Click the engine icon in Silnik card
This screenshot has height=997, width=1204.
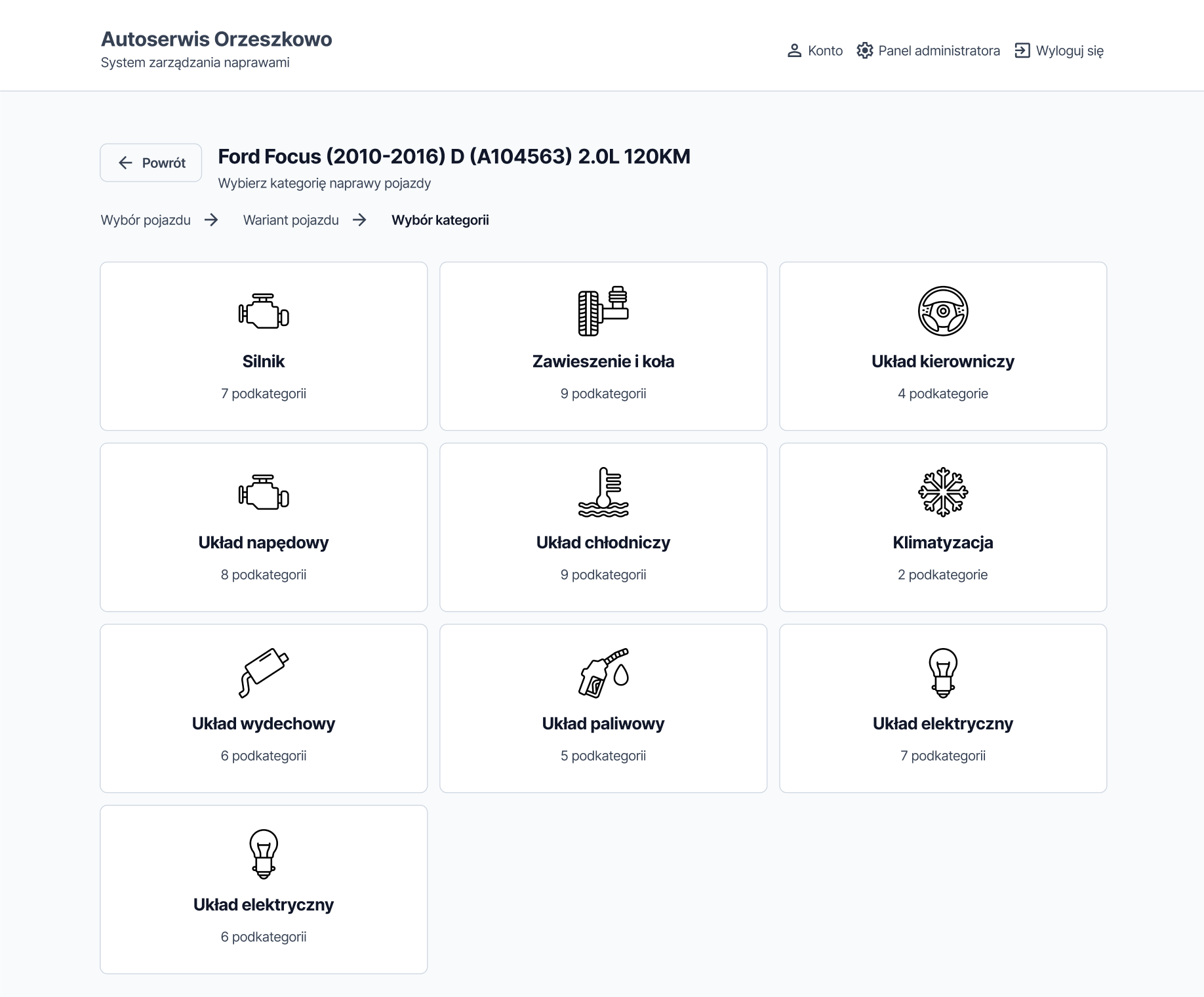coord(264,311)
